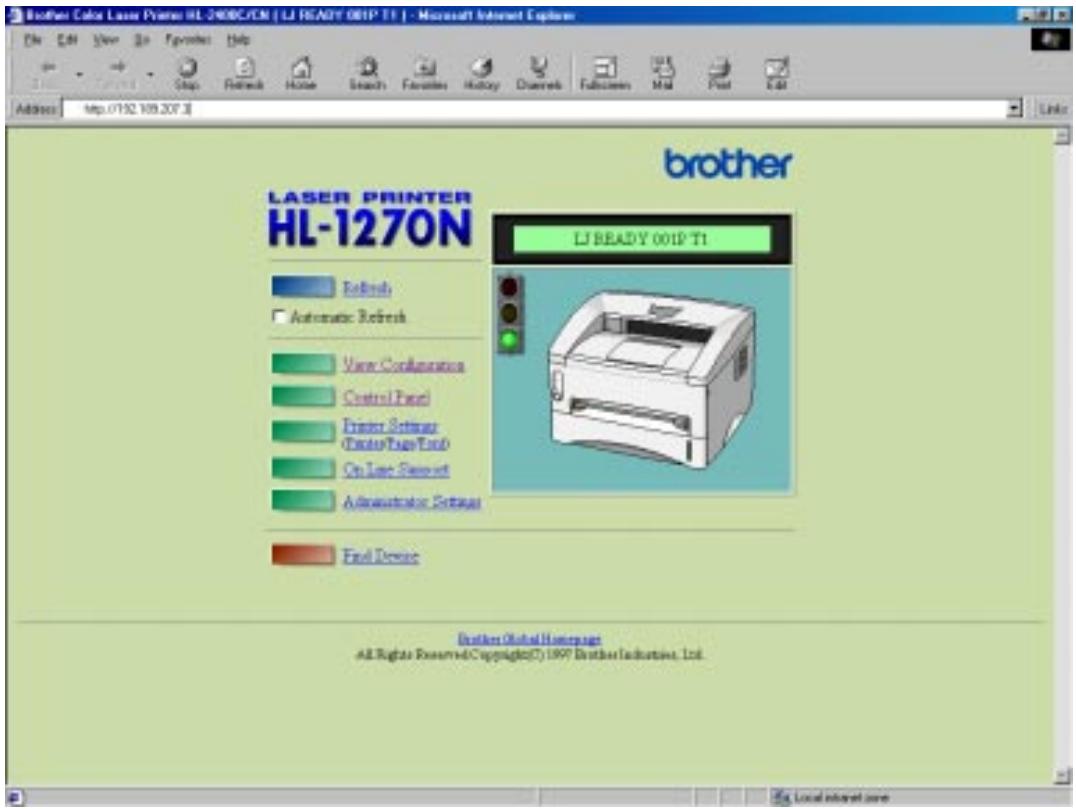
Task: Open the Channels toolbar icon
Action: click(x=539, y=73)
